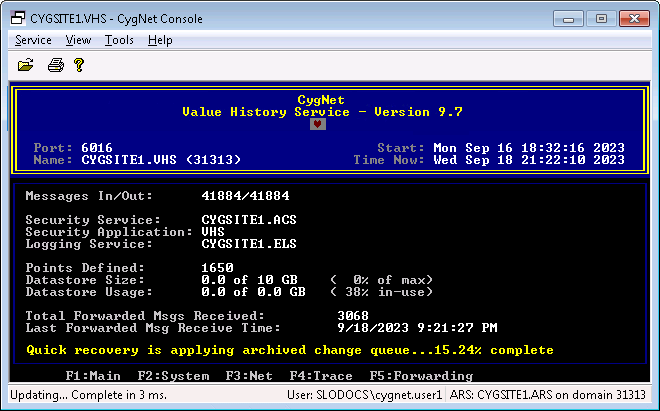This screenshot has width=660, height=411.
Task: Select the F2:System screen option
Action: tap(173, 376)
